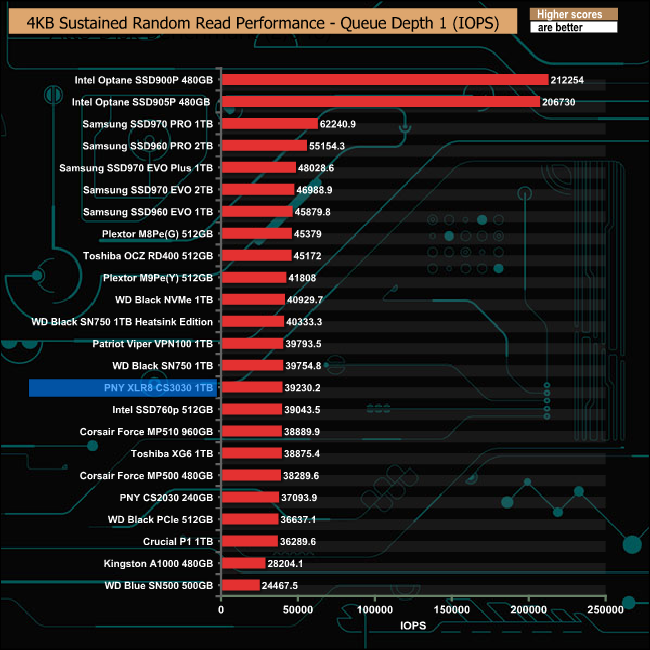Click the 39754.8 value

pyautogui.click(x=303, y=366)
